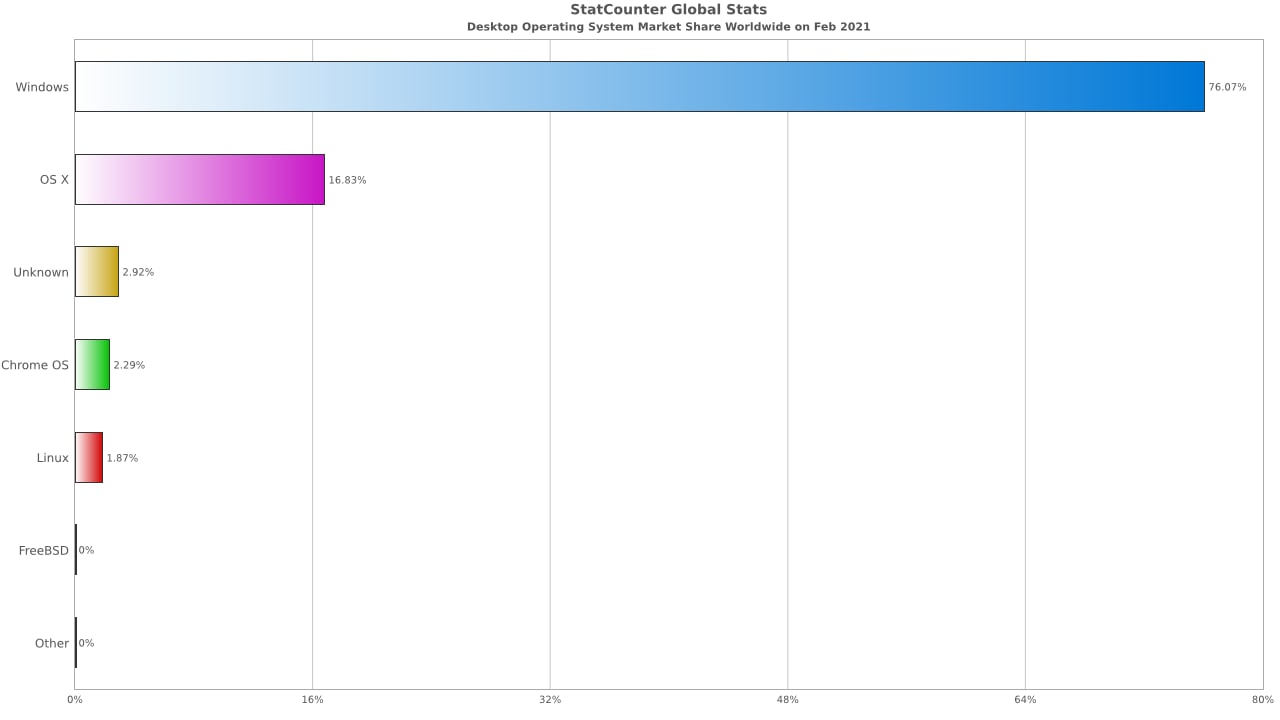Click the x-axis origin 0% tick label

point(75,699)
